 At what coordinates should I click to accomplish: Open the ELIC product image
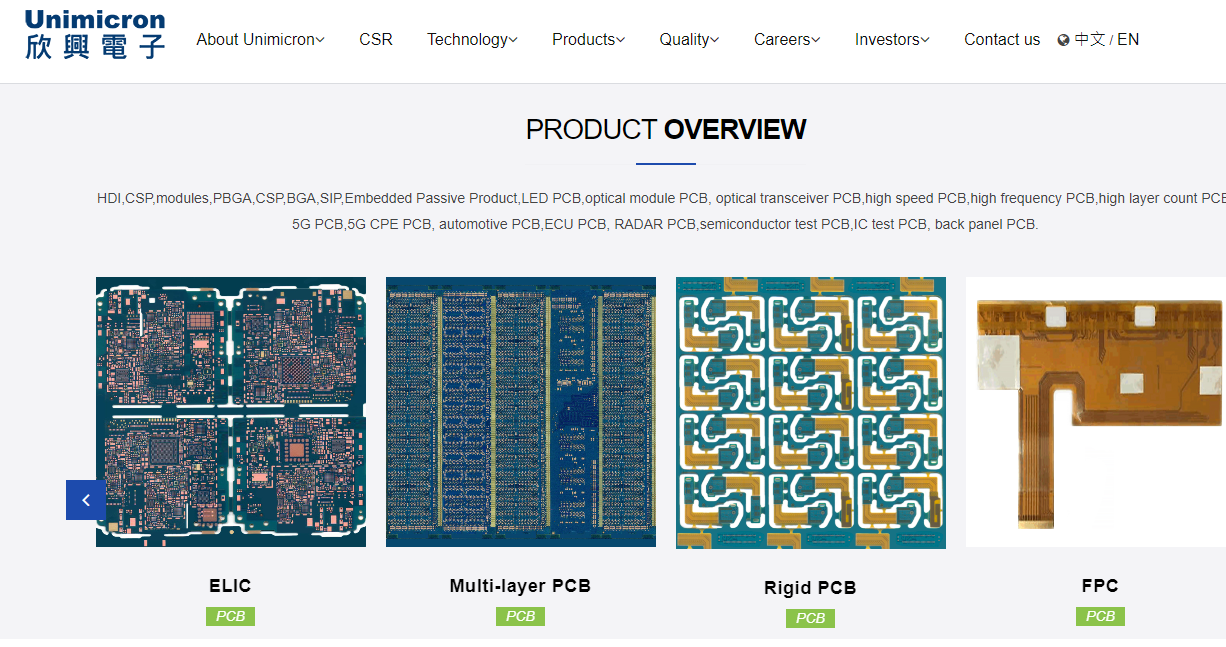tap(231, 412)
